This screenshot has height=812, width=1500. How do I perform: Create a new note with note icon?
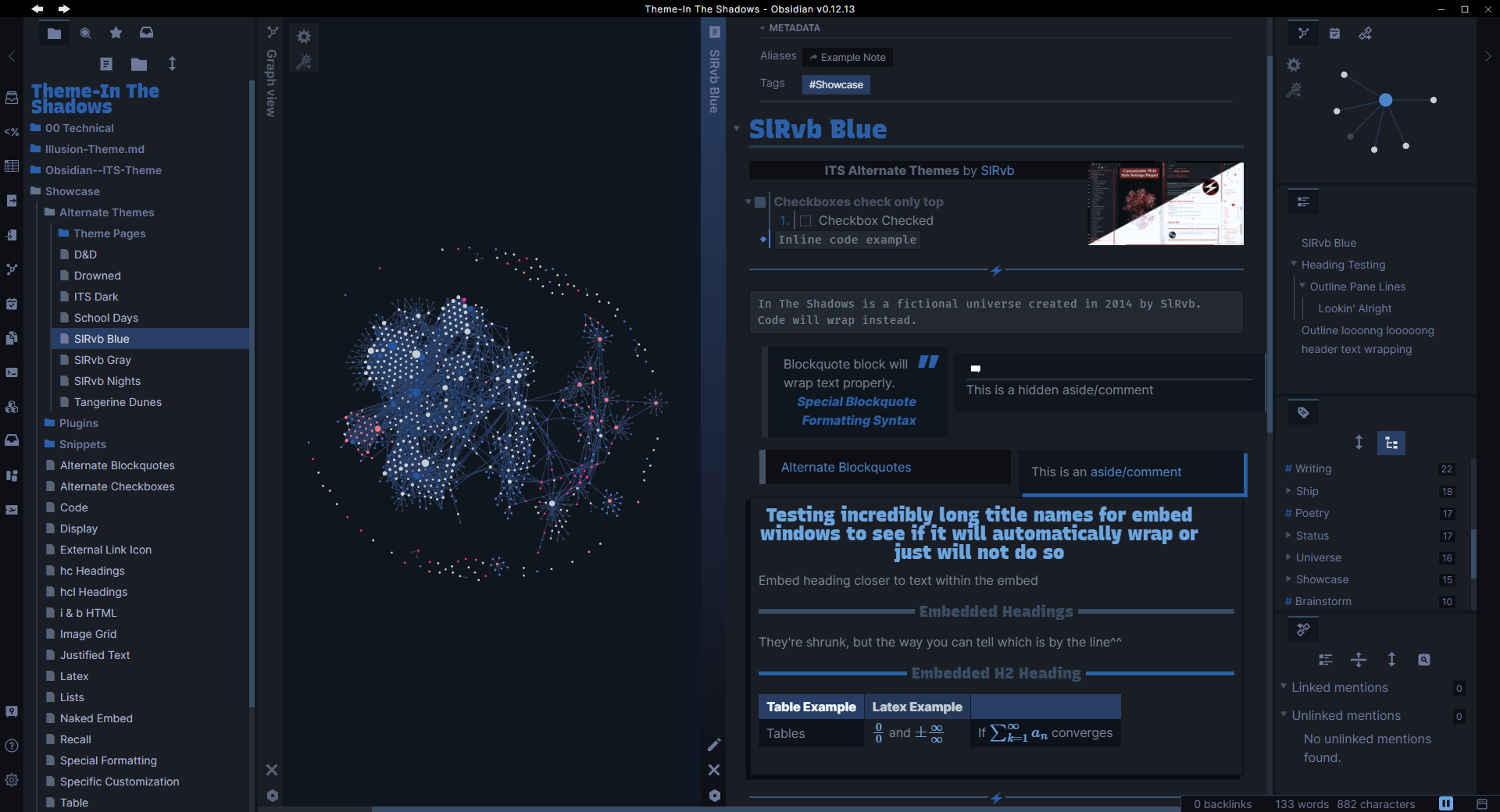point(106,64)
